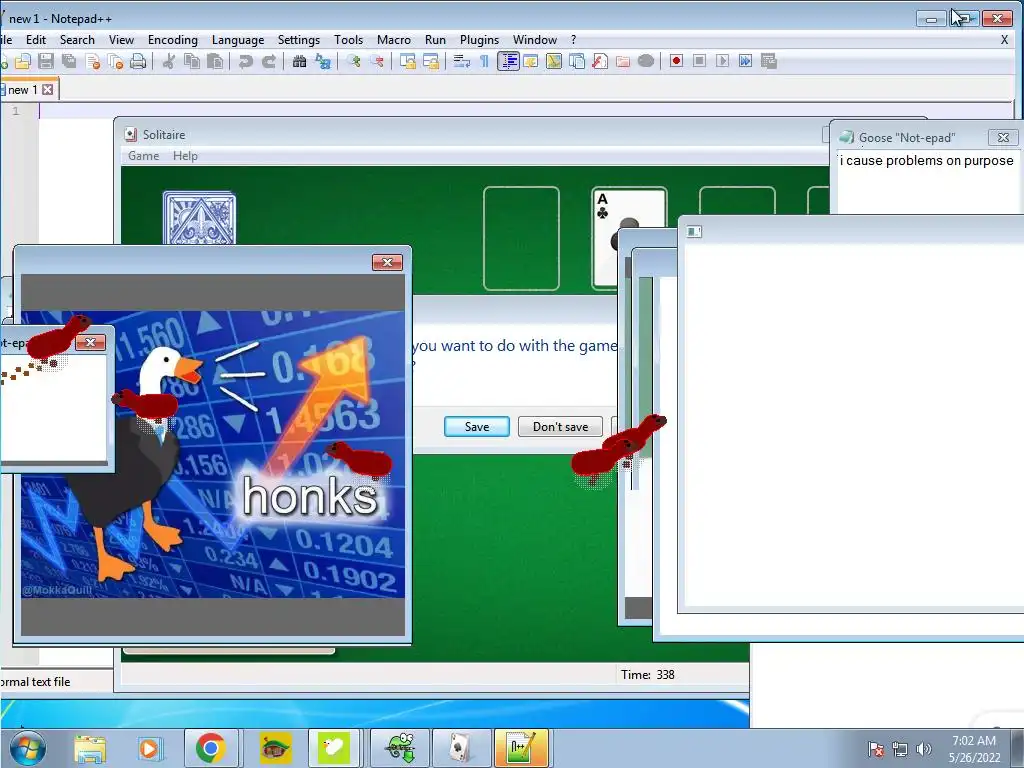The image size is (1024, 768).
Task: Click the "i cause problems on purpose" text
Action: [x=927, y=161]
